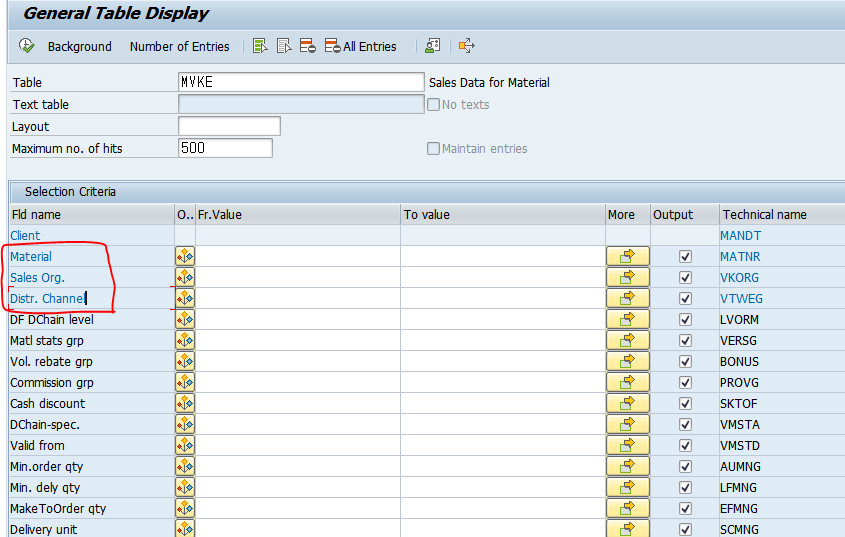845x537 pixels.
Task: Click More arrow button for DF DChain level
Action: click(627, 319)
